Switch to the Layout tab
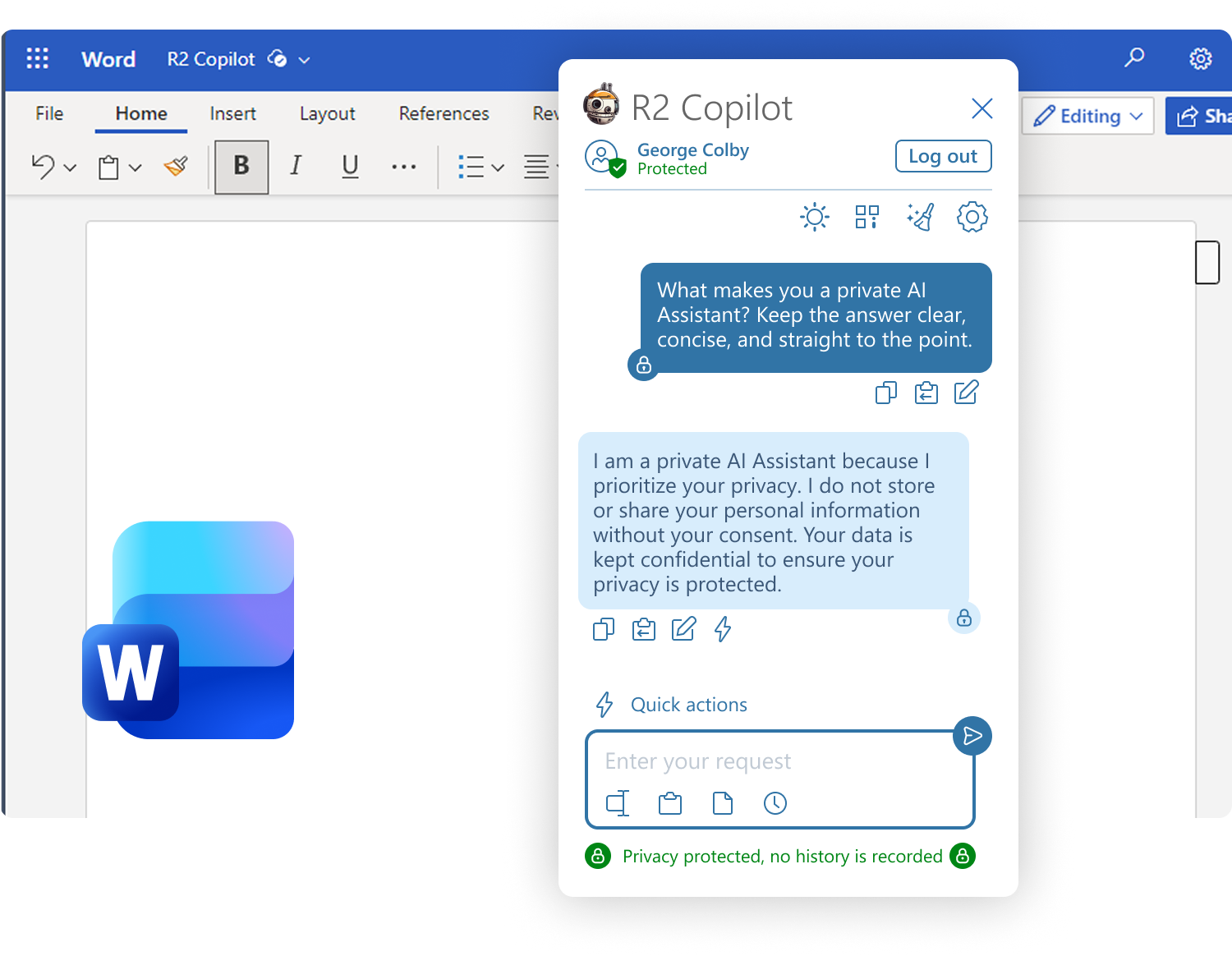The width and height of the screenshot is (1232, 956). point(327,113)
